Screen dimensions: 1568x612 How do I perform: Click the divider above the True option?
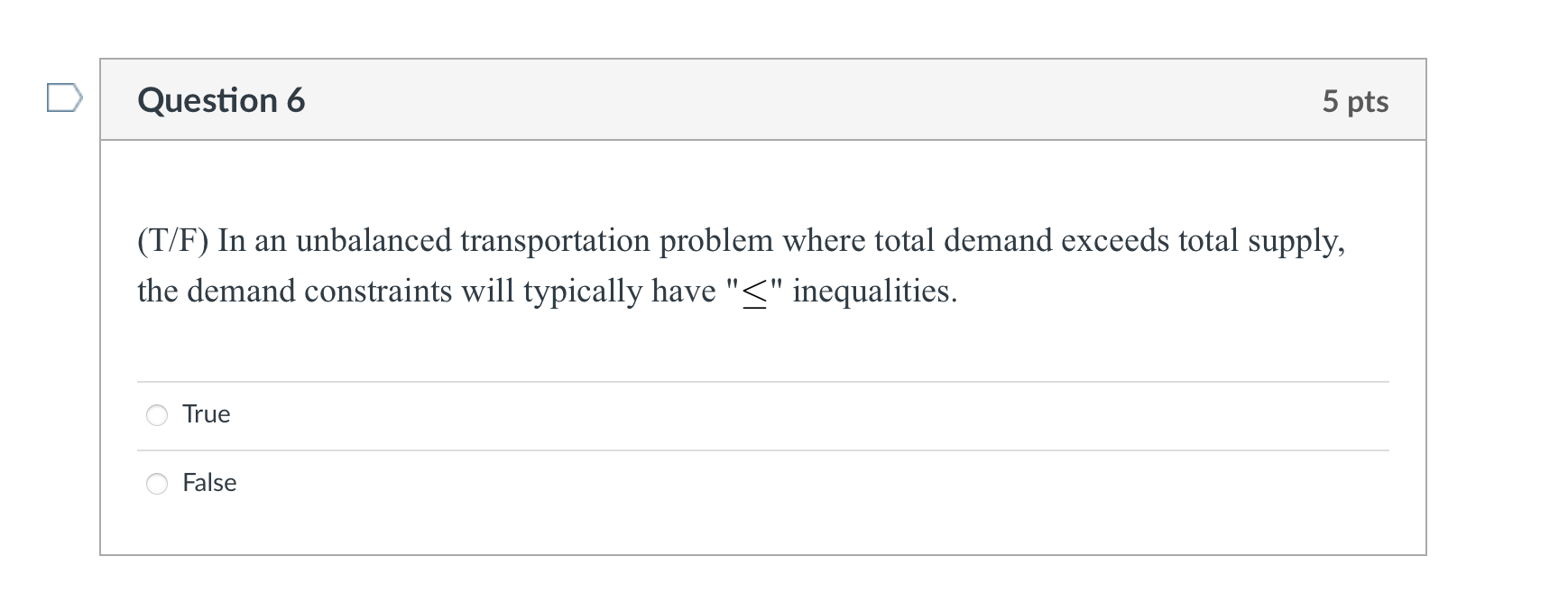tap(761, 380)
